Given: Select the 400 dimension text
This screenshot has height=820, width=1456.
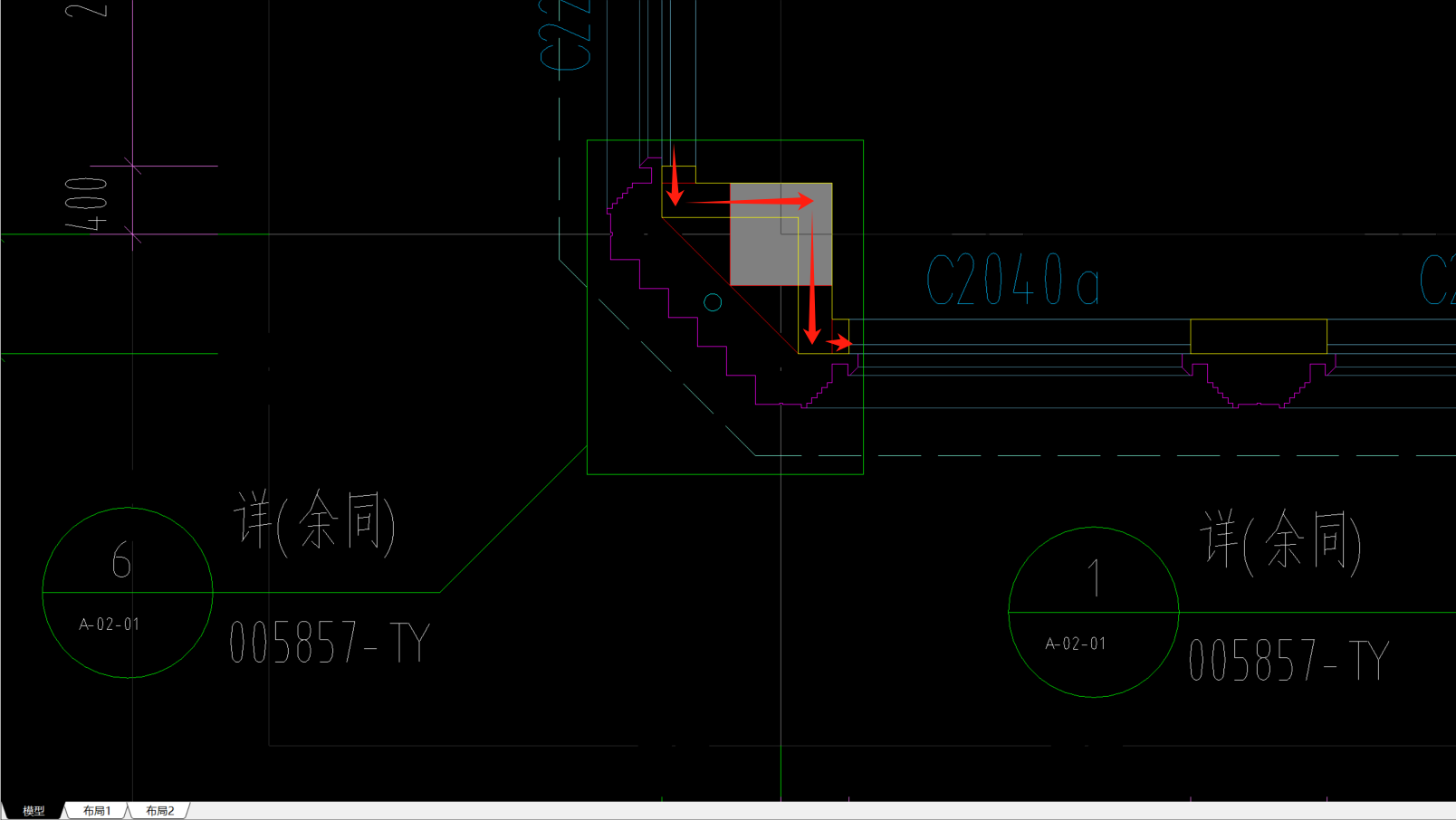Looking at the screenshot, I should click(x=87, y=203).
